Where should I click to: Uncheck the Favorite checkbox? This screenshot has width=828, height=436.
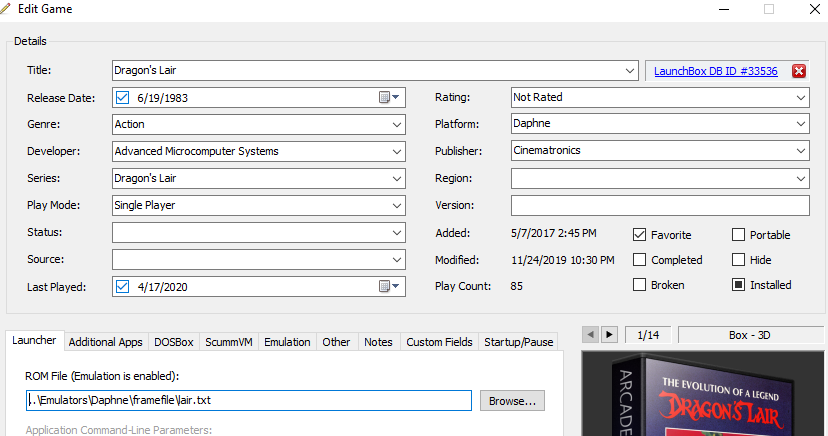click(x=639, y=235)
